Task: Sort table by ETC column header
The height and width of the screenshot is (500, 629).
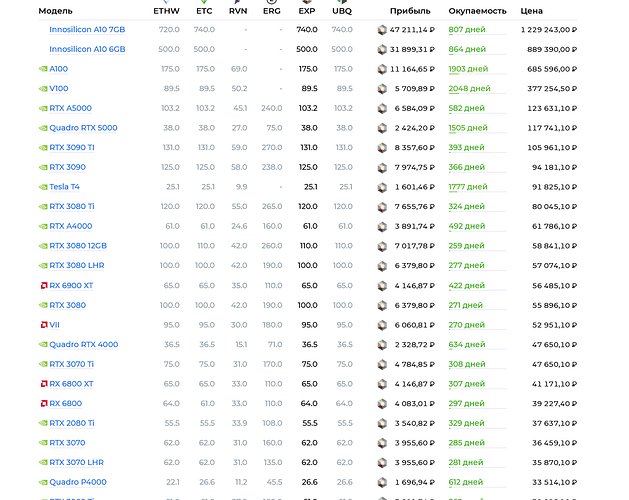Action: tap(204, 11)
